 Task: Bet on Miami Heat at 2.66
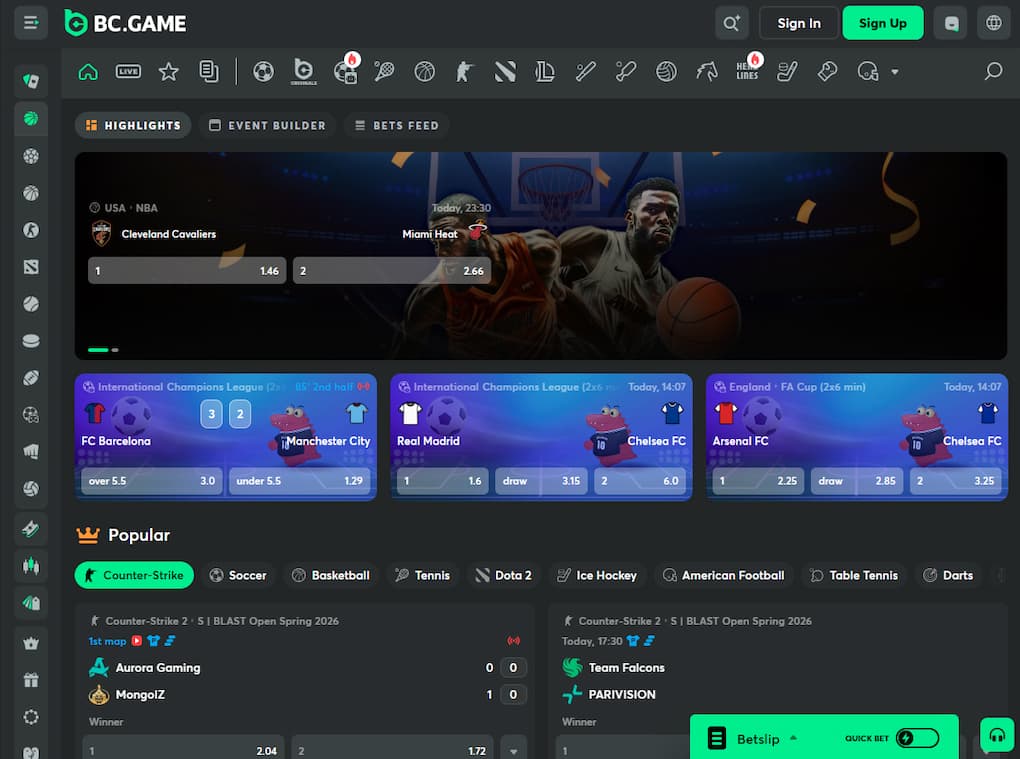pyautogui.click(x=392, y=271)
